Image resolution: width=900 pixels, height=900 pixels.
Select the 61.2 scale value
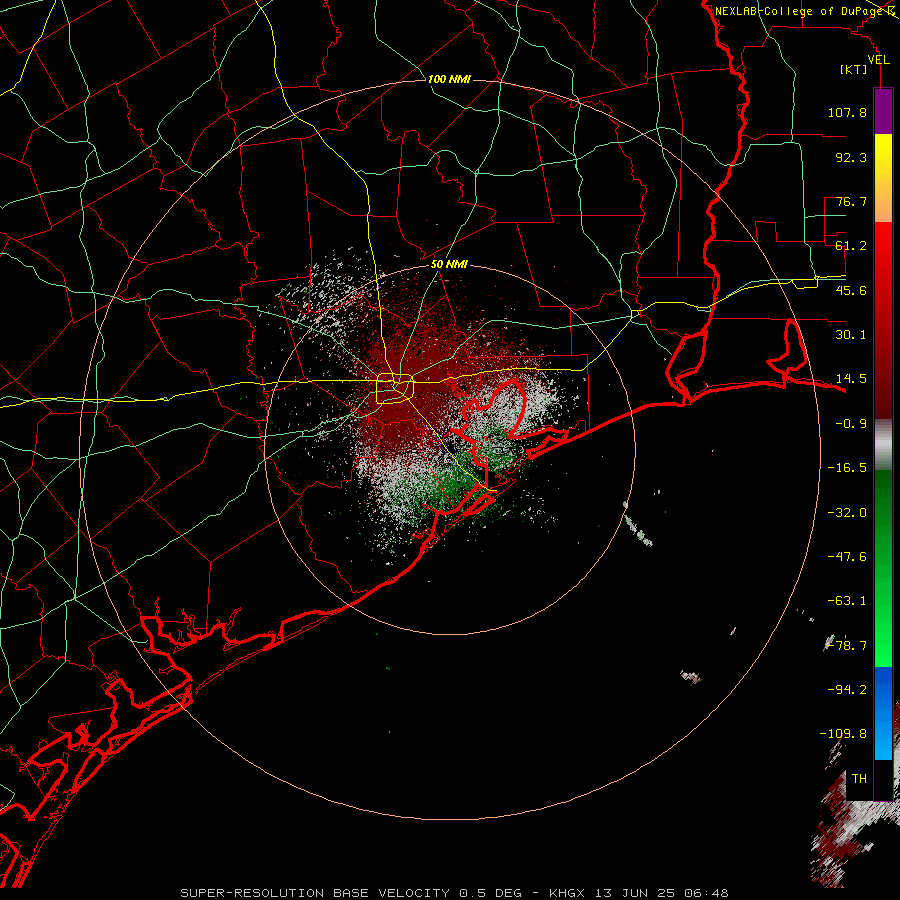click(851, 246)
